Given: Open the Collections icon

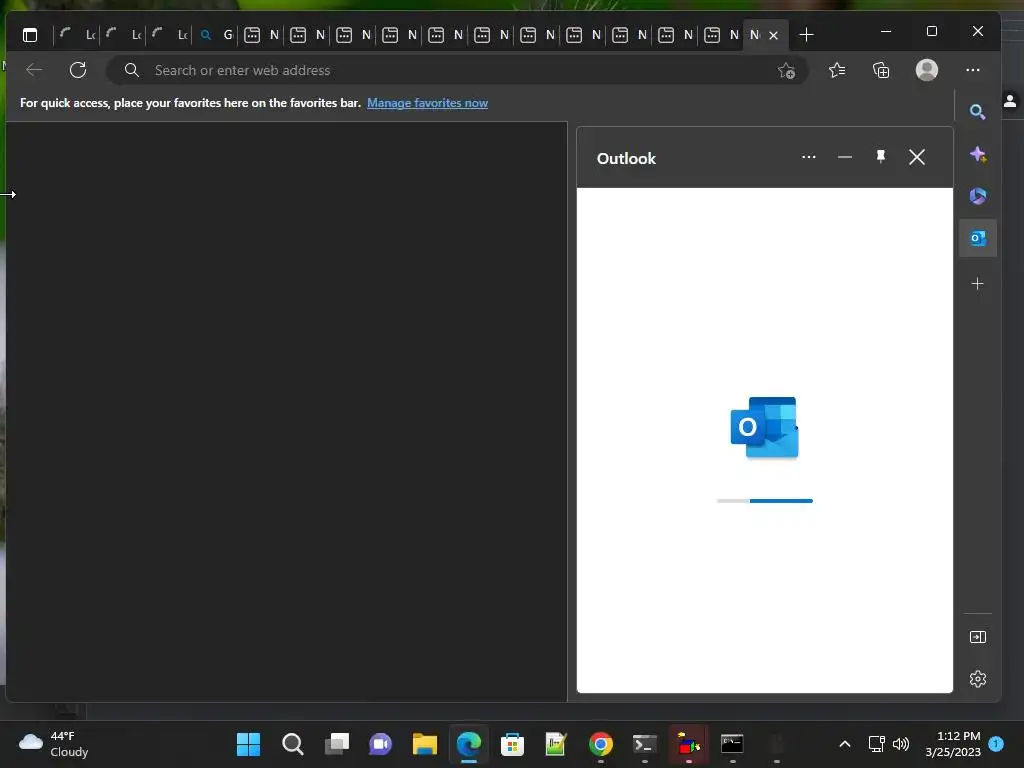Looking at the screenshot, I should point(881,70).
